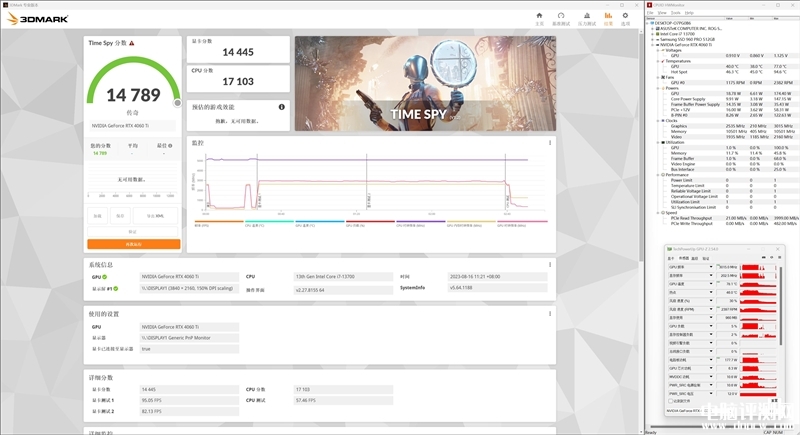Click the Time Spy banner image
Screen dimensions: 800x435
(x=426, y=83)
